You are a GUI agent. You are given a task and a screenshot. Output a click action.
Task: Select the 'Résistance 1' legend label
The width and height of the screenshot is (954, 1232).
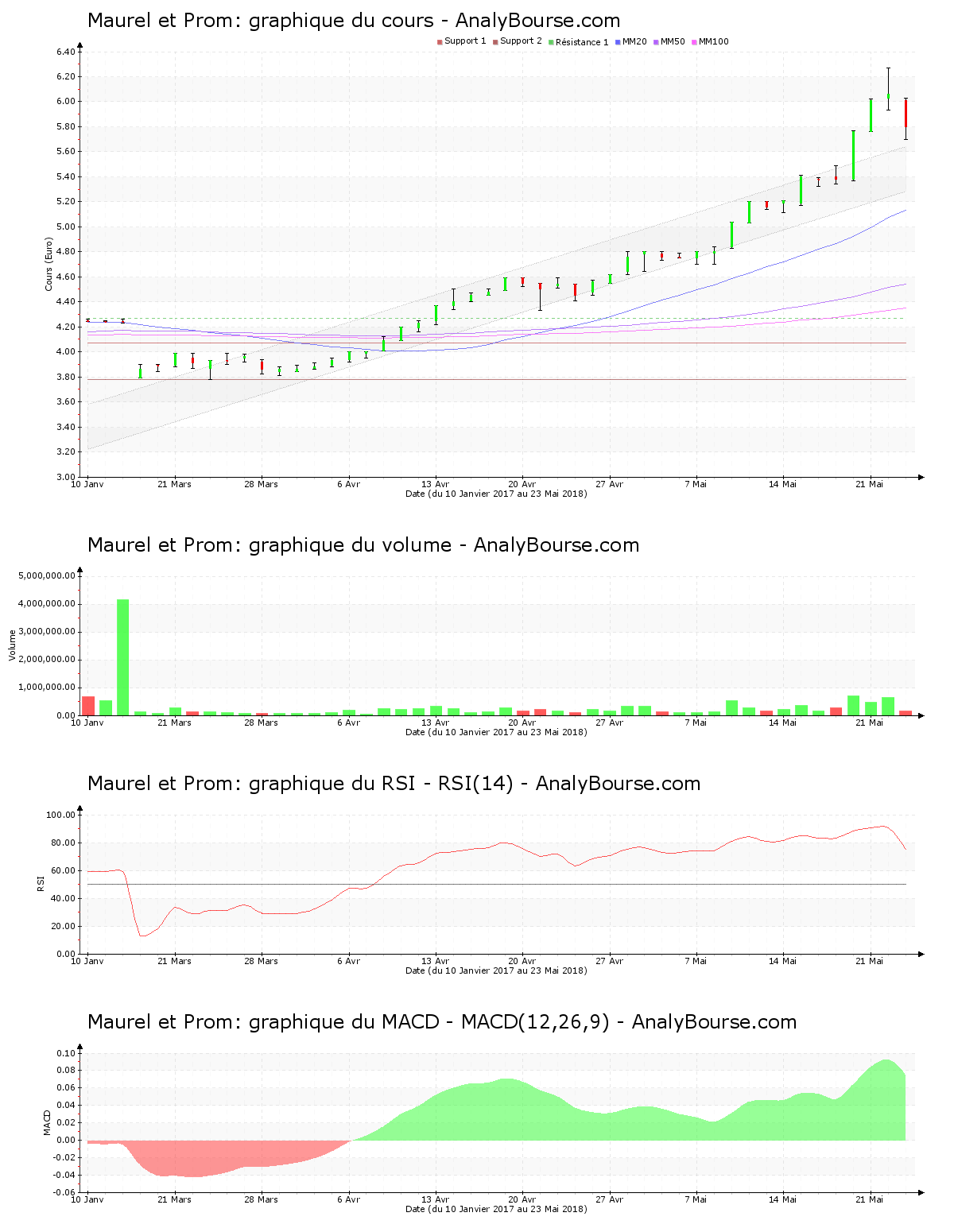pos(582,42)
